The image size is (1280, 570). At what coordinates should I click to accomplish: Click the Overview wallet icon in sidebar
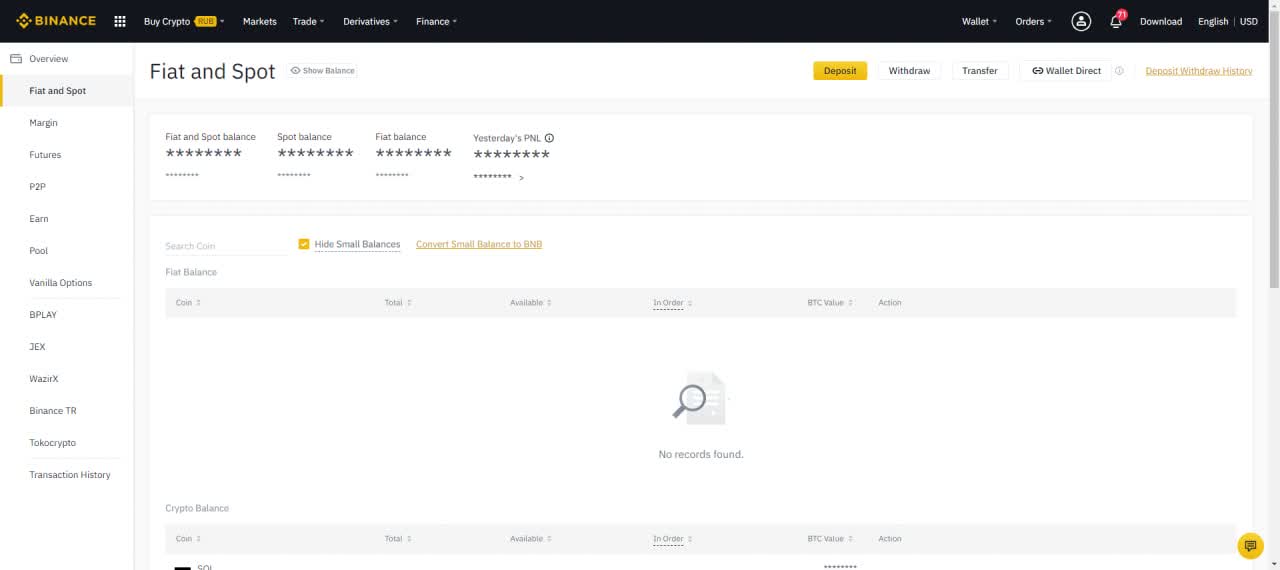coord(16,59)
